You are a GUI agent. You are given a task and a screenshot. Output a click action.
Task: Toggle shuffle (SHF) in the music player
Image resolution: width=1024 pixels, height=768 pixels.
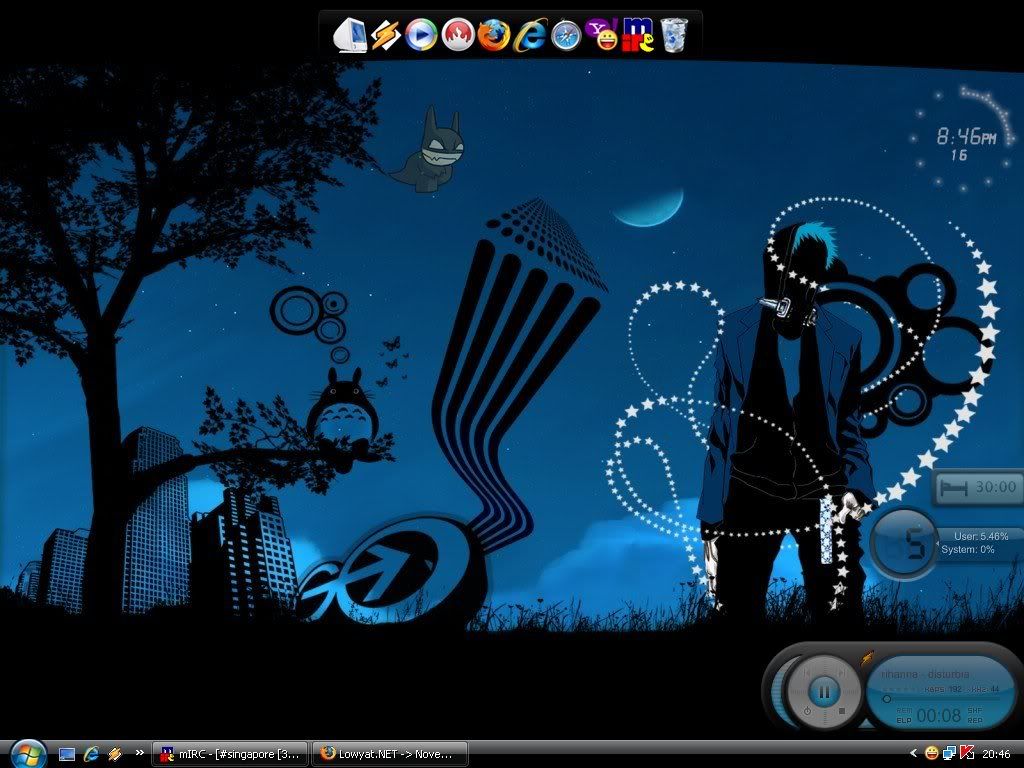click(974, 710)
